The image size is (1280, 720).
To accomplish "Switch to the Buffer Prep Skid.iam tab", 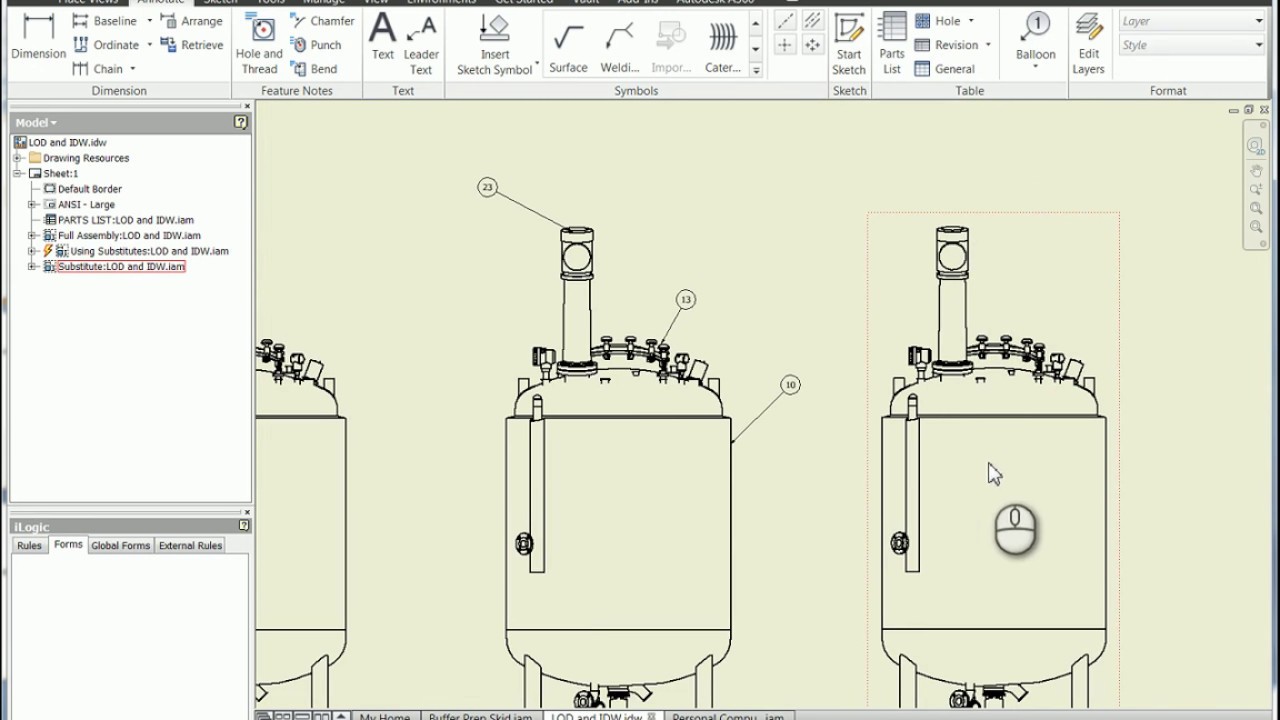I will point(481,716).
